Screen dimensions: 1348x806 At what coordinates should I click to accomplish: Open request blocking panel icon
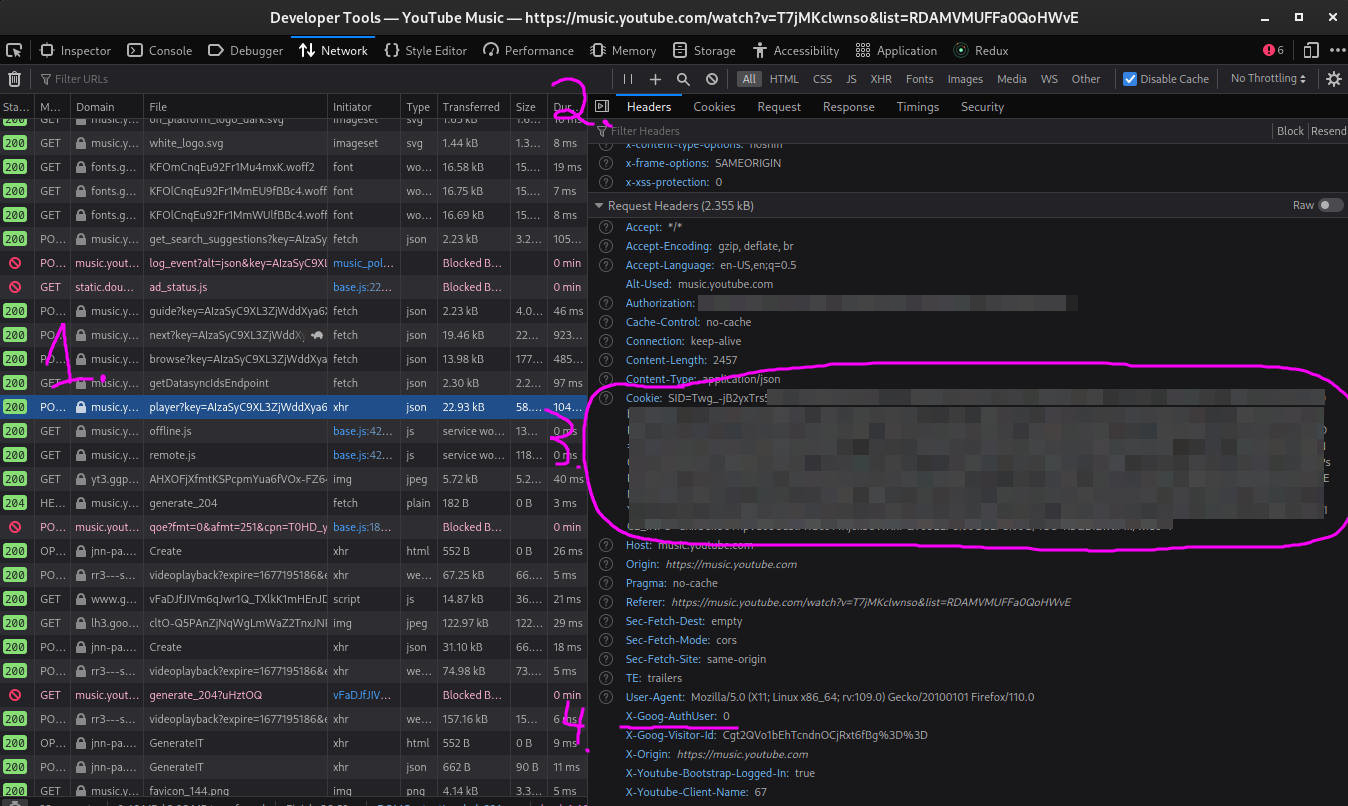click(711, 79)
